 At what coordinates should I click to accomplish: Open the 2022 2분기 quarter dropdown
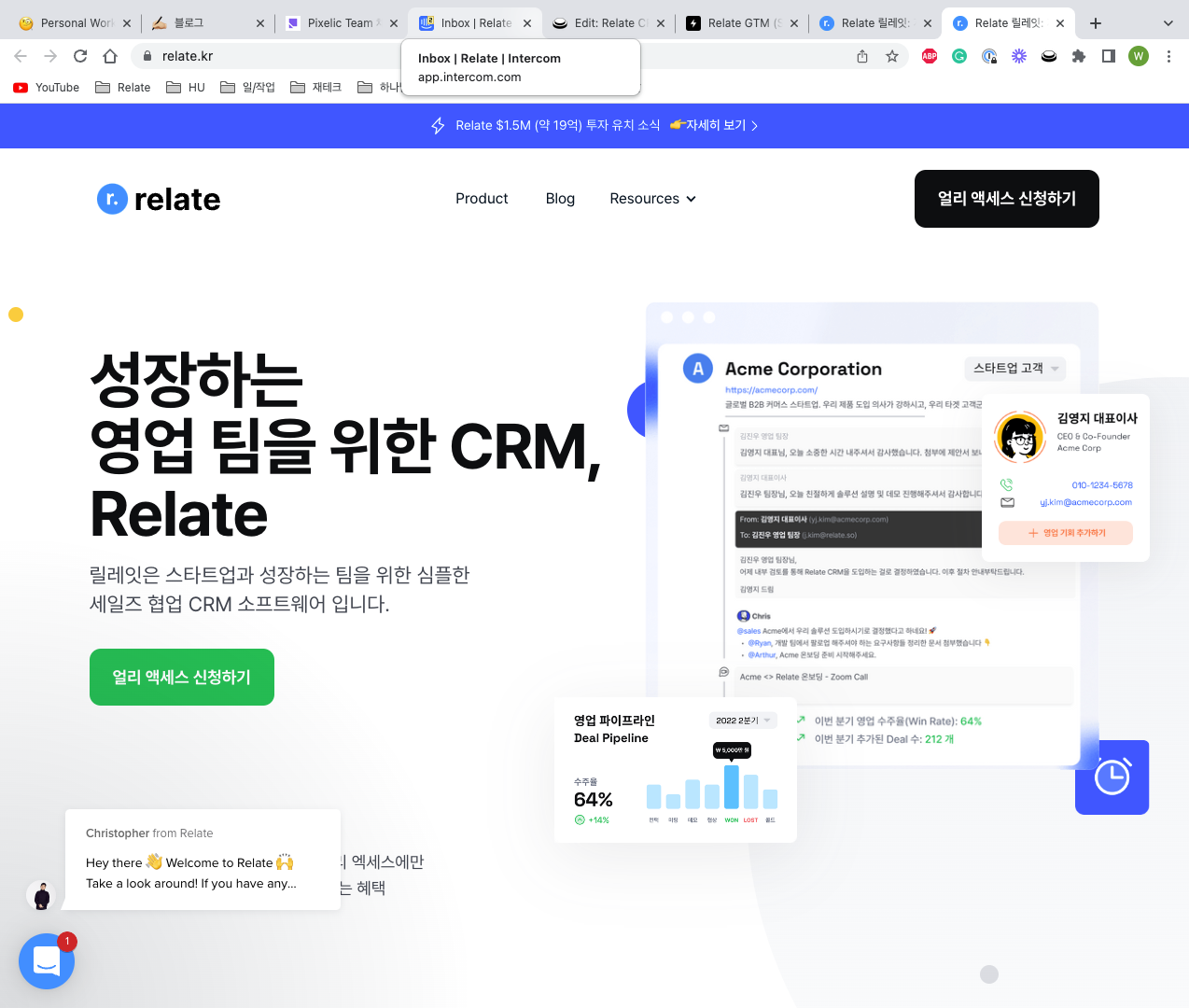pos(743,721)
